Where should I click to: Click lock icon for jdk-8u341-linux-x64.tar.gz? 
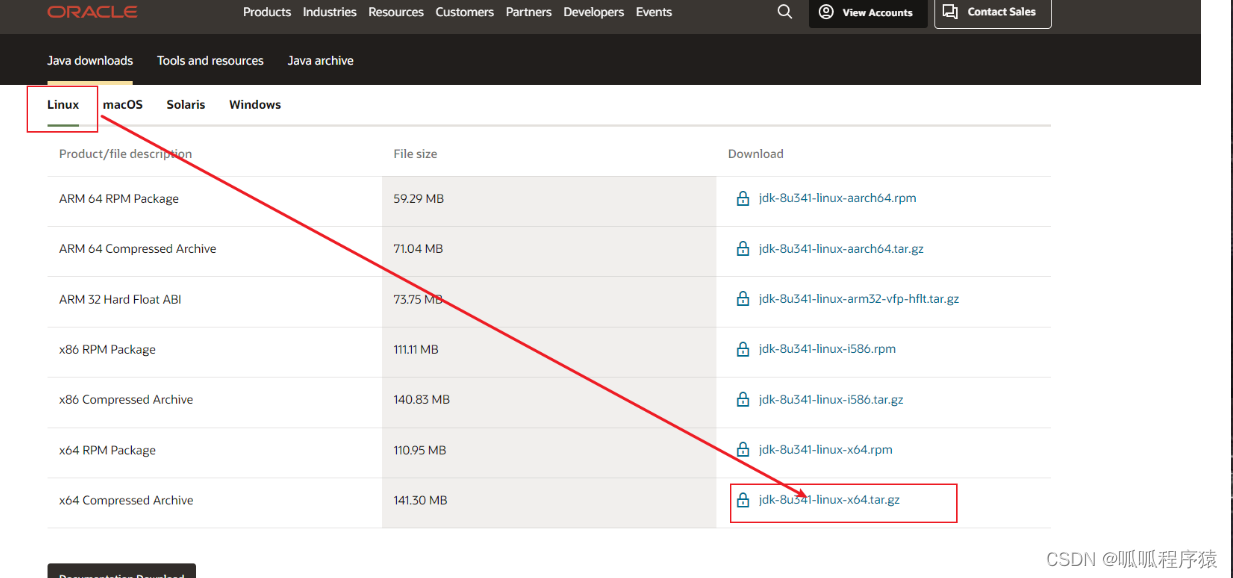743,500
